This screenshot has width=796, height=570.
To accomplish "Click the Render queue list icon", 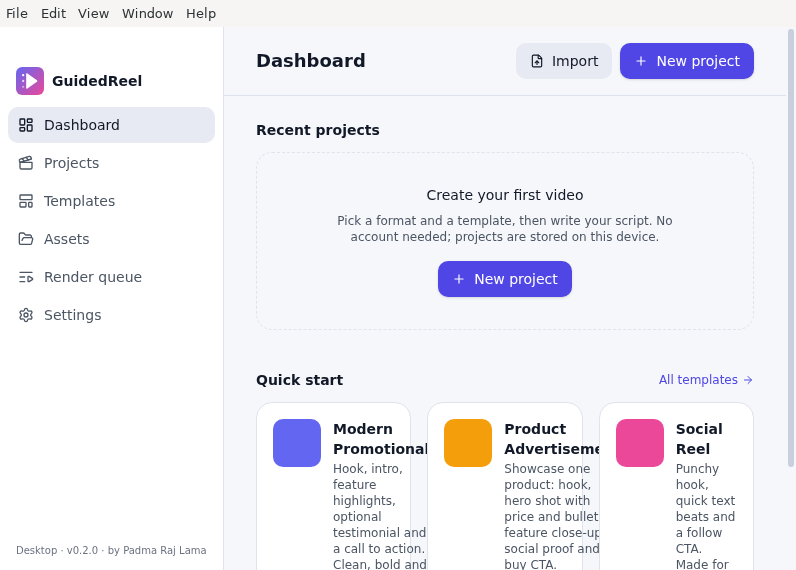I will tap(26, 277).
